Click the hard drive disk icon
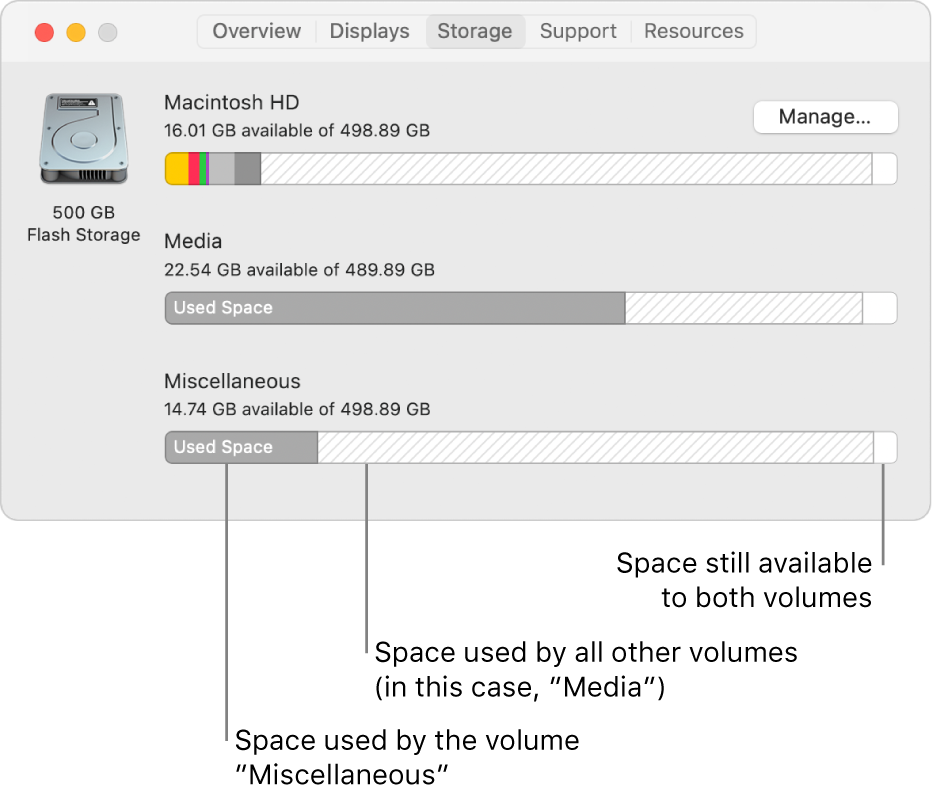 pos(83,138)
